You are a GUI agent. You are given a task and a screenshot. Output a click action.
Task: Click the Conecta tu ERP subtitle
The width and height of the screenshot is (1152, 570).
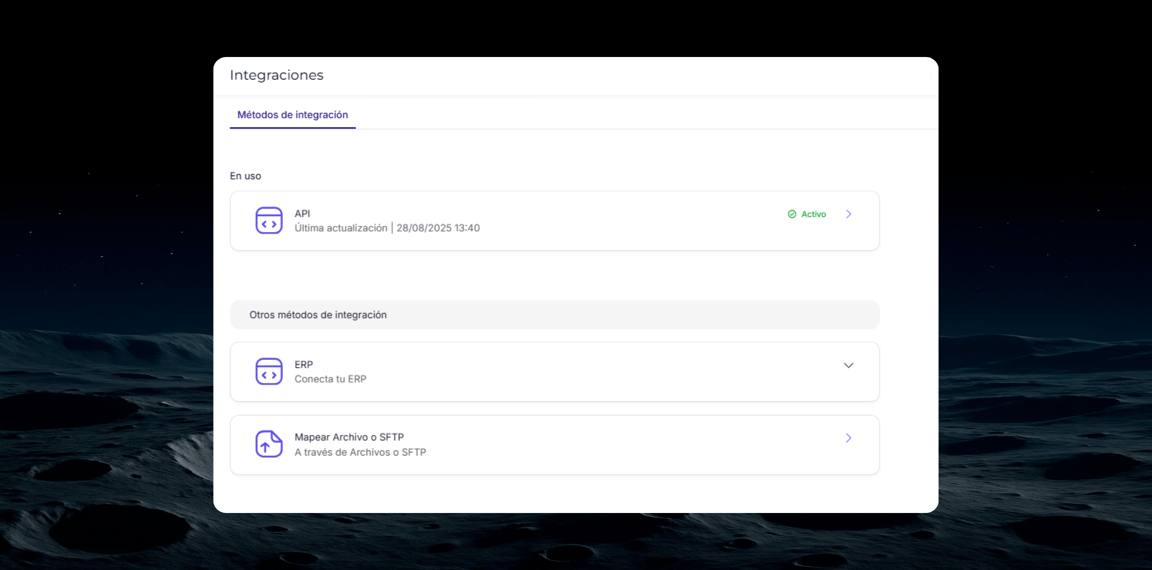(x=330, y=379)
